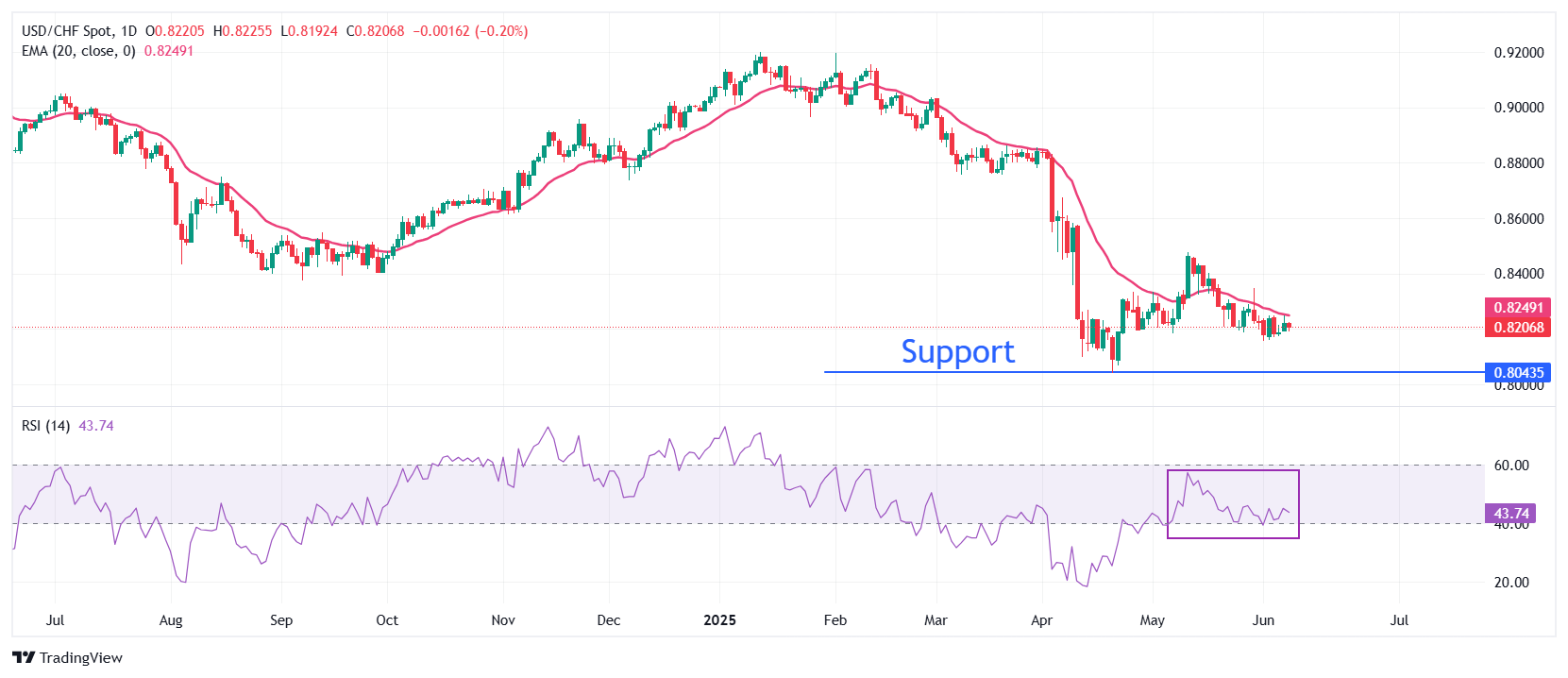
Task: Select the blue 0.80435 support price label
Action: [1518, 373]
